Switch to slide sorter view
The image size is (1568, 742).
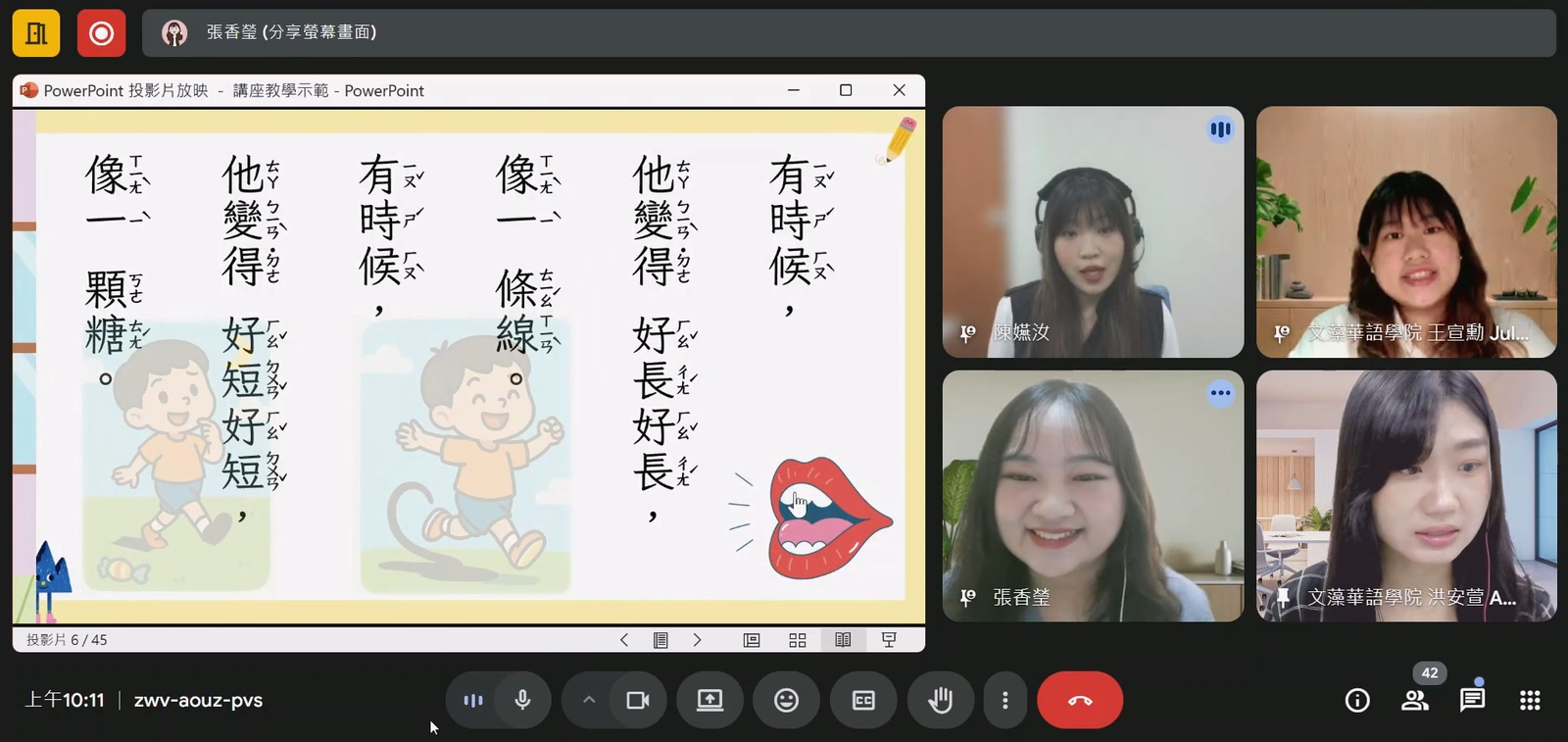coord(798,640)
